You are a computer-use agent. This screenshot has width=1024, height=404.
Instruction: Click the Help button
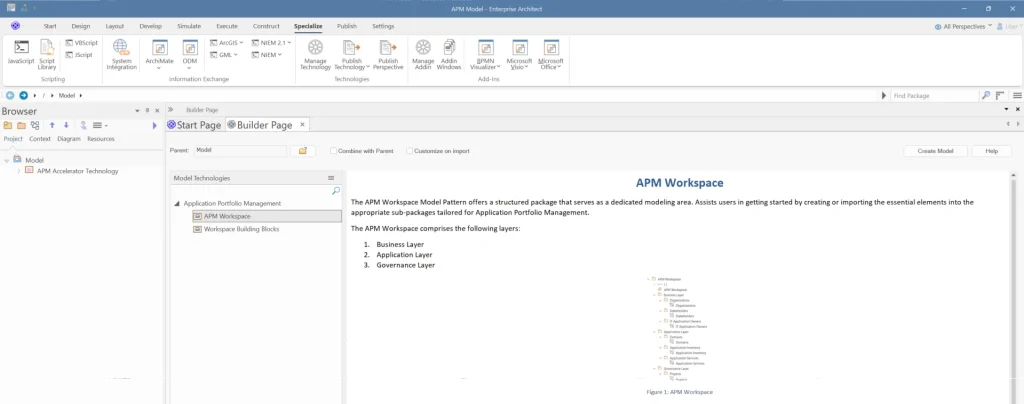click(991, 151)
